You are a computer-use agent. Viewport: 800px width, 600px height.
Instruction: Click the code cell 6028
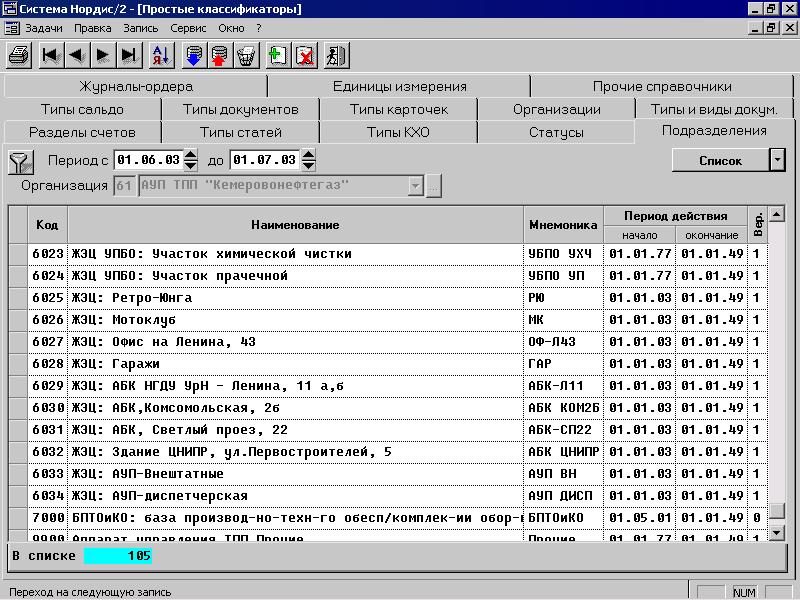[x=48, y=364]
